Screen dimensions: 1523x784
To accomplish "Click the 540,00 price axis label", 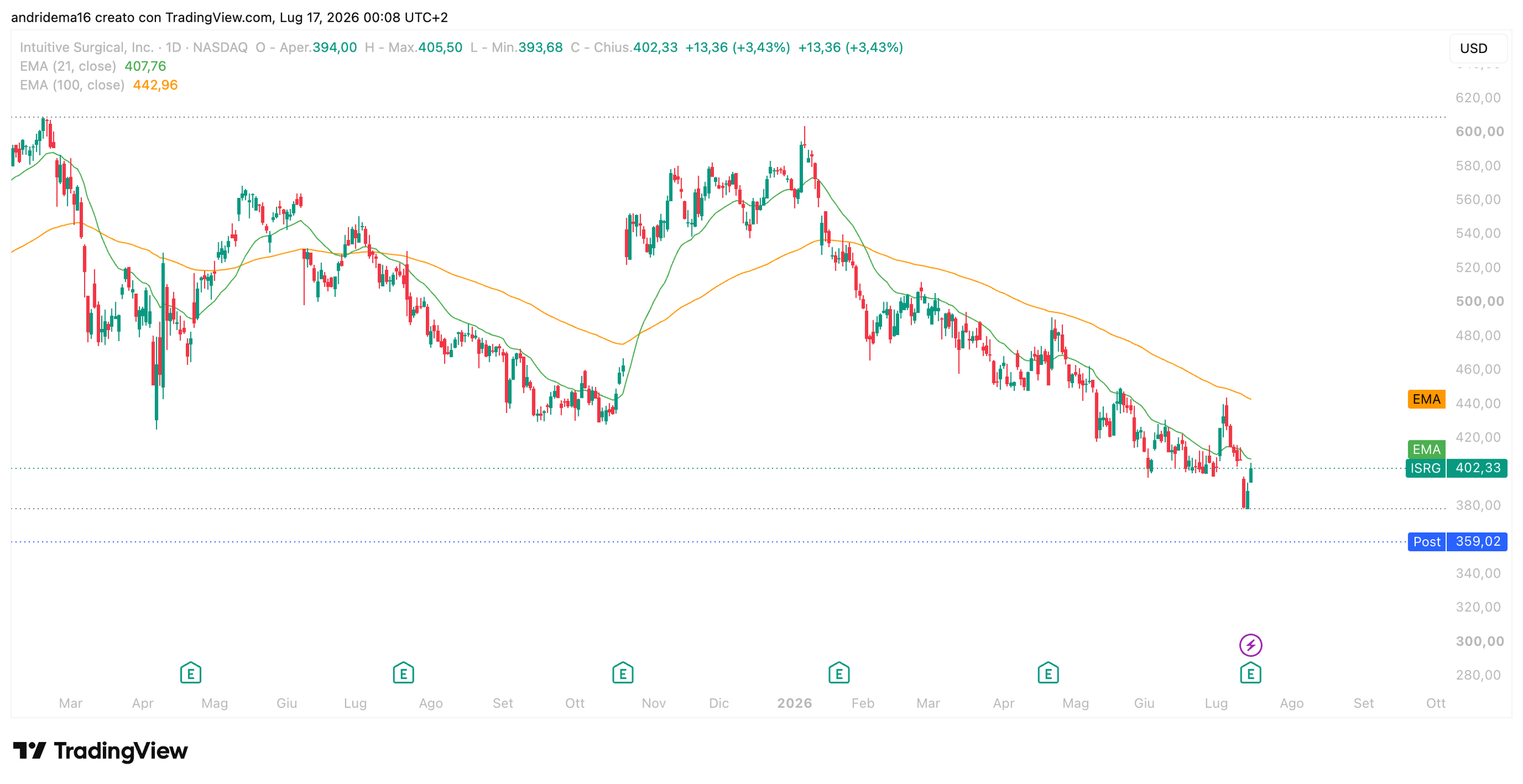I will (1478, 233).
